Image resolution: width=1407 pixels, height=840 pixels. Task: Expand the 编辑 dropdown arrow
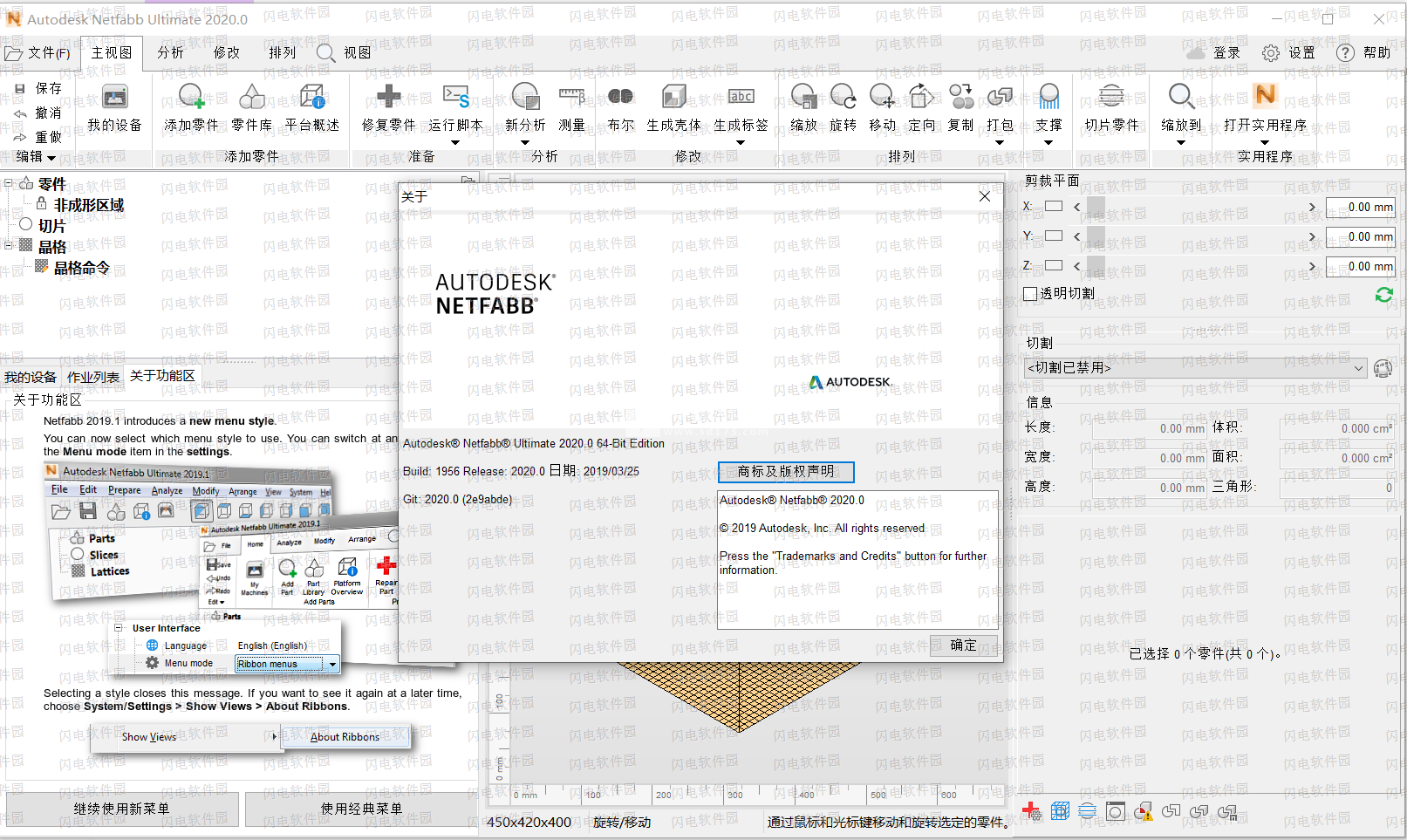(x=51, y=158)
